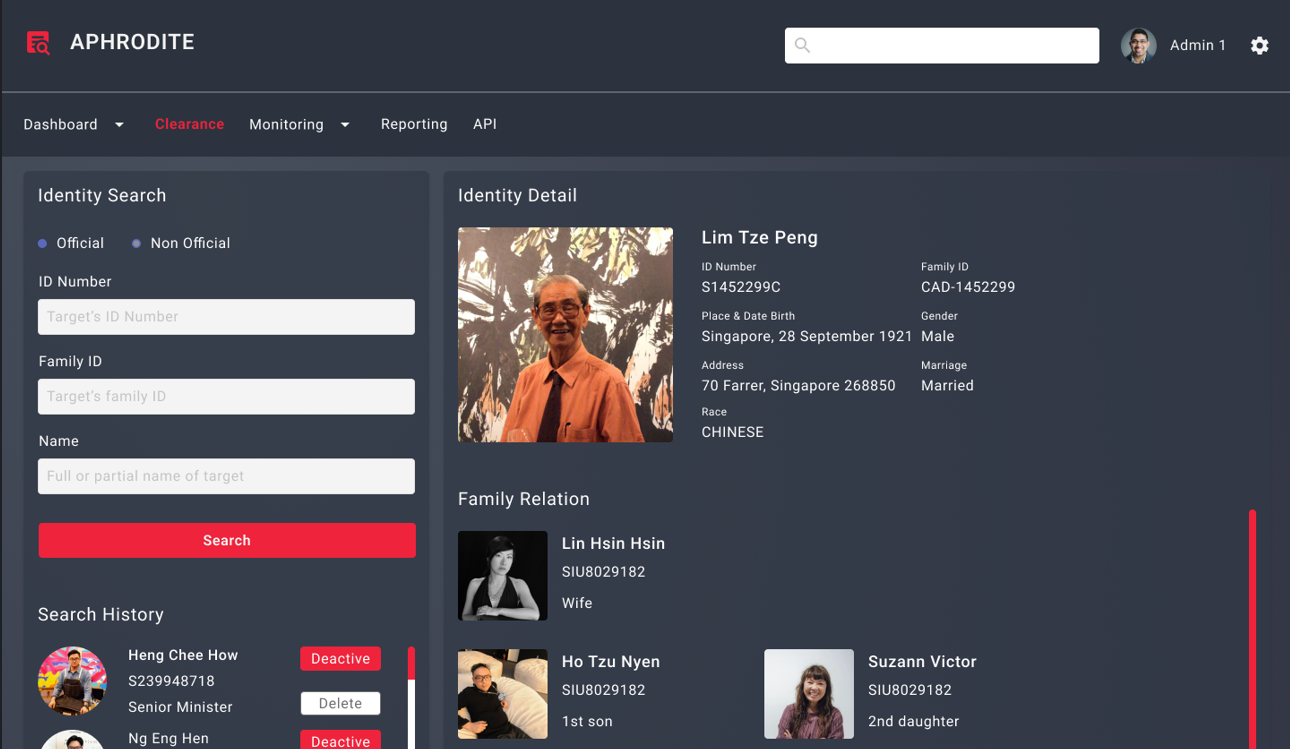
Task: Click the Senior Minister label
Action: click(x=180, y=707)
